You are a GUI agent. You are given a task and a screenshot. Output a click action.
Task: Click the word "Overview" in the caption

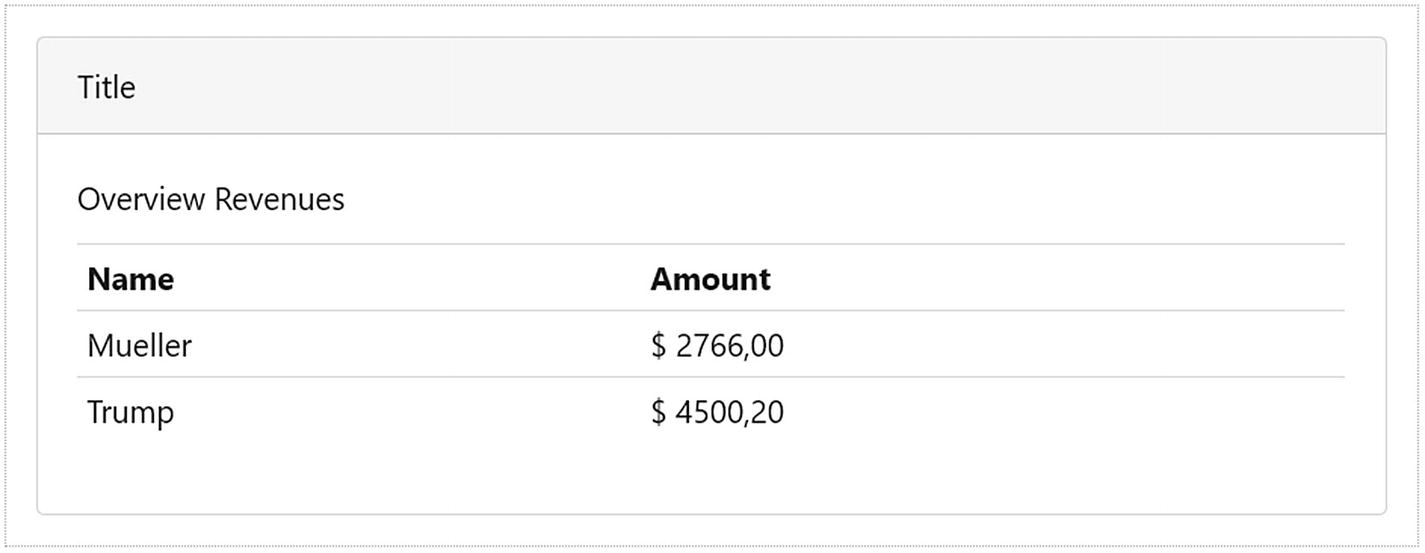click(143, 199)
